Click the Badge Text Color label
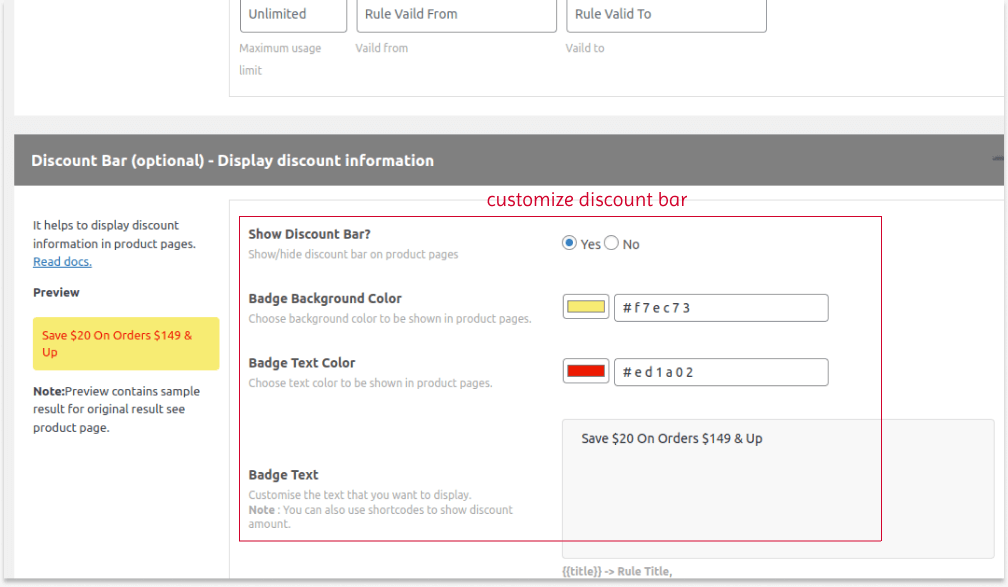 [x=302, y=363]
